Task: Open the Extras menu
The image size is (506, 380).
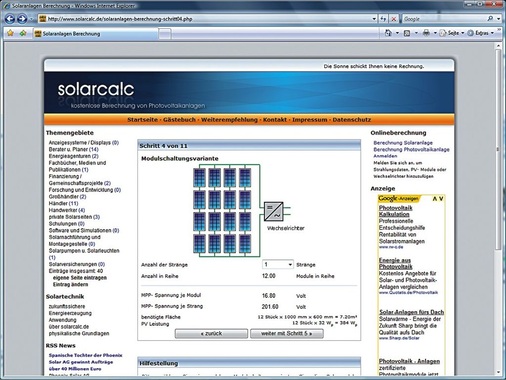Action: 480,33
